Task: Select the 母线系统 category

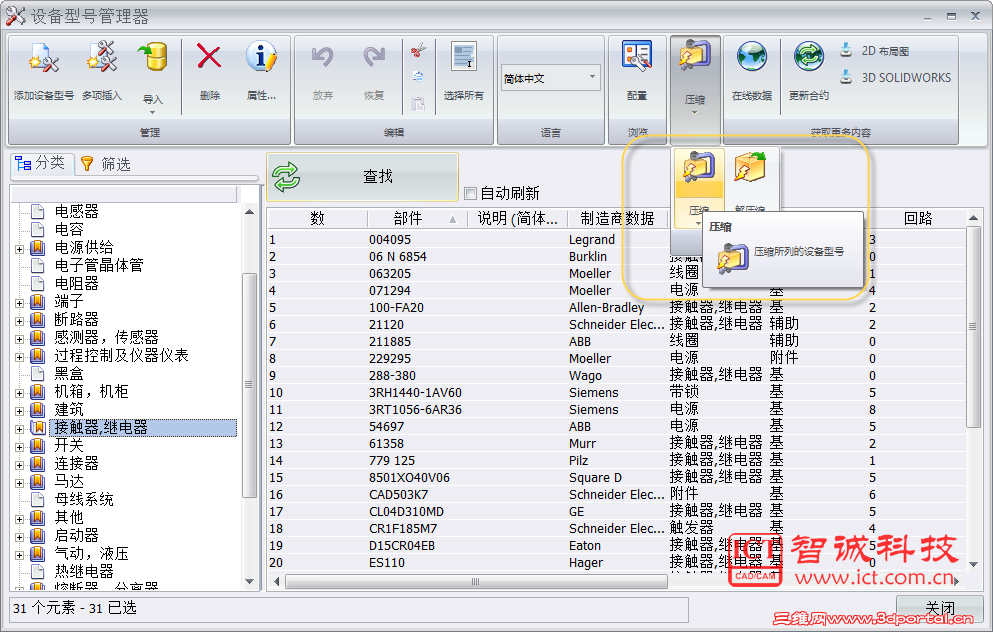Action: click(x=84, y=499)
